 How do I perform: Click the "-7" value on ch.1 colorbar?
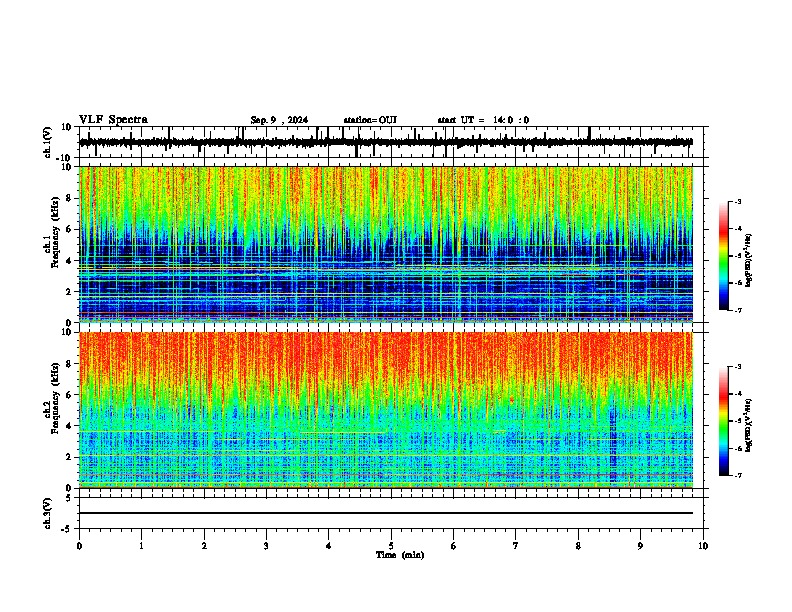(737, 310)
